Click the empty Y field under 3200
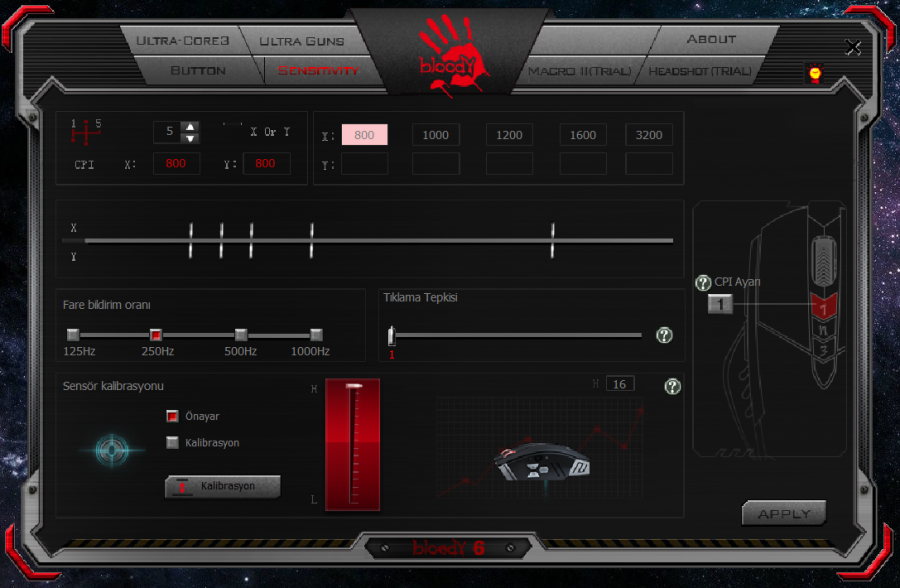 pos(649,164)
